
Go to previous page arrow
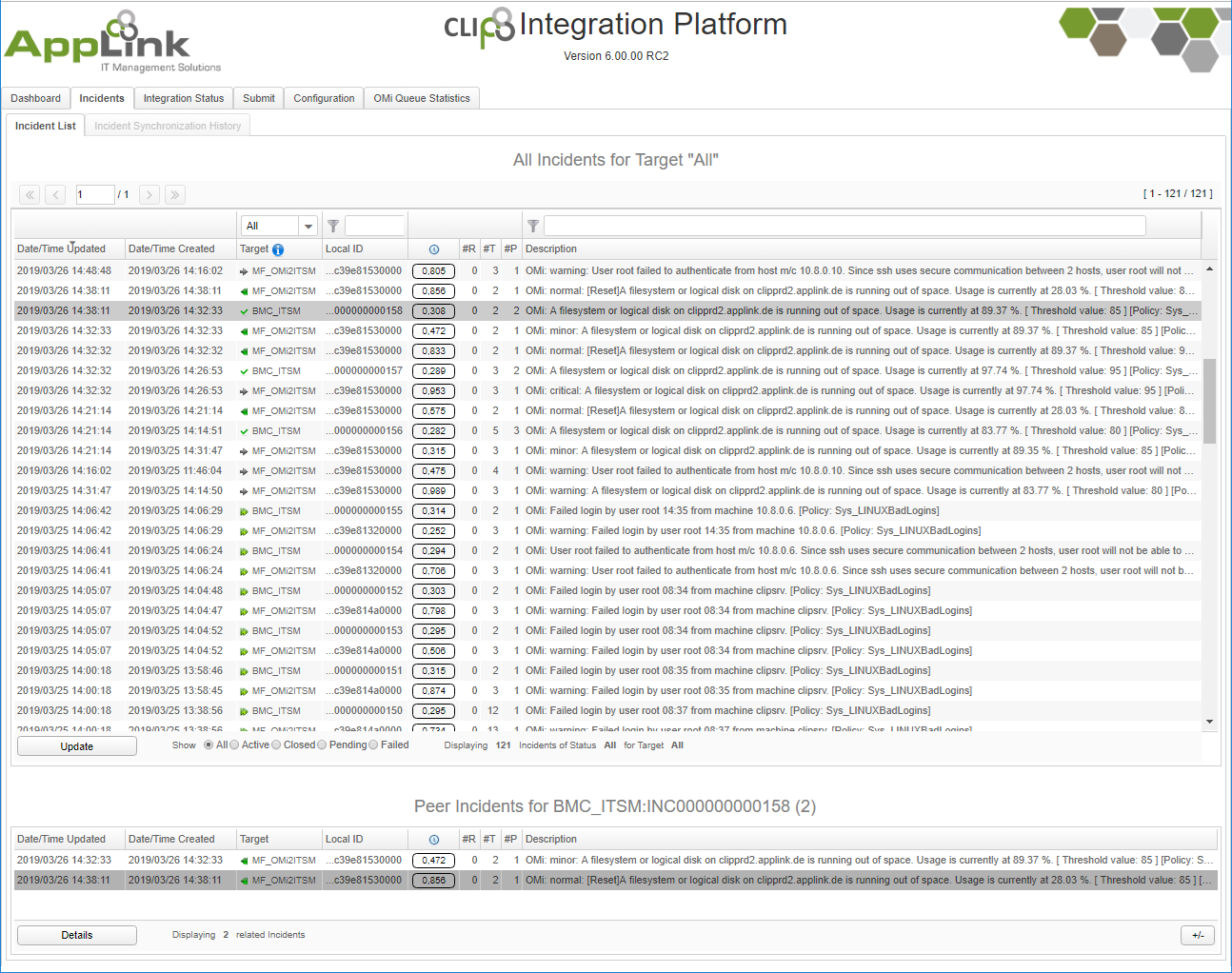click(x=56, y=195)
